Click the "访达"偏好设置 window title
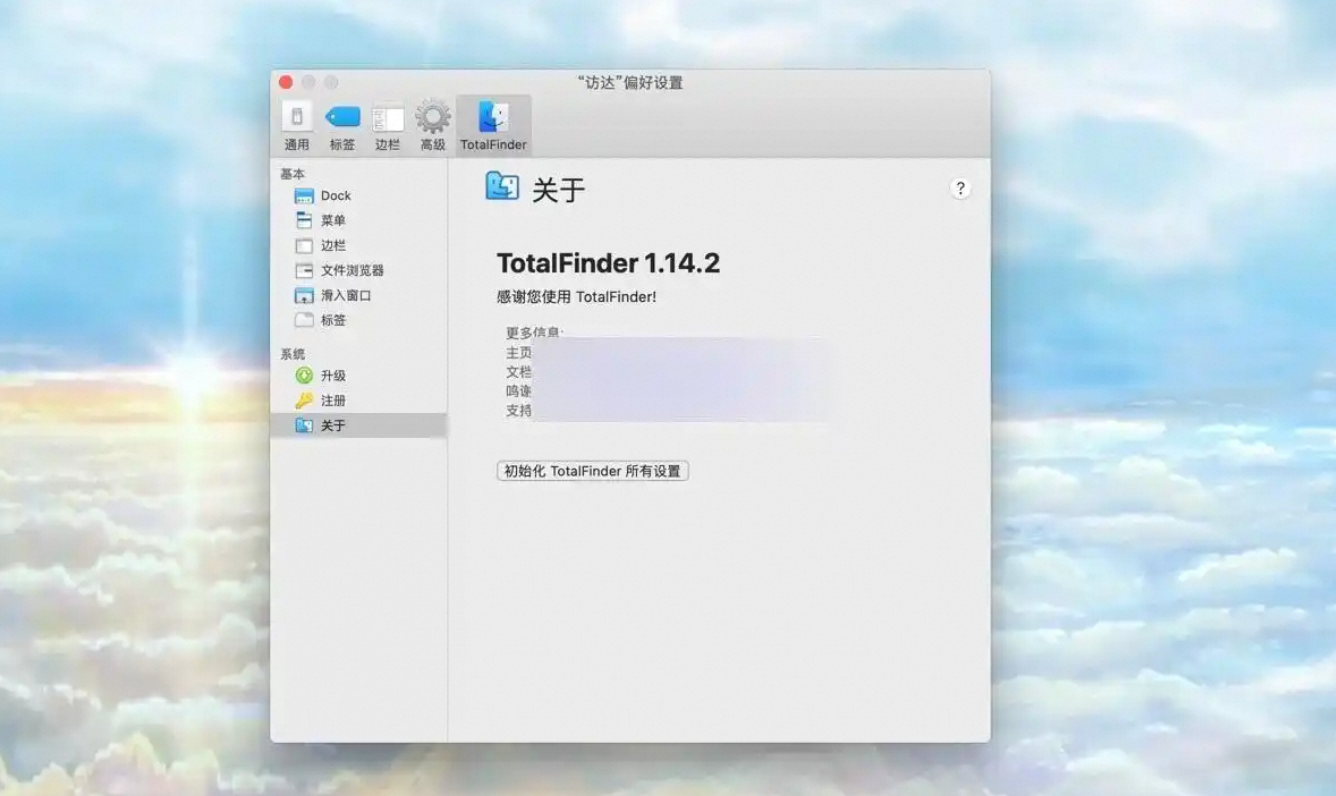 631,83
